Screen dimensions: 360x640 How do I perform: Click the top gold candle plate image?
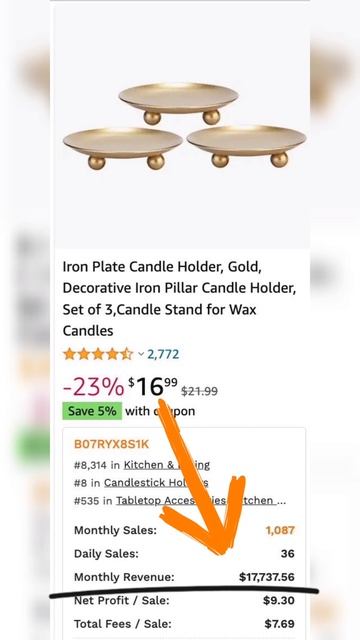pos(178,102)
